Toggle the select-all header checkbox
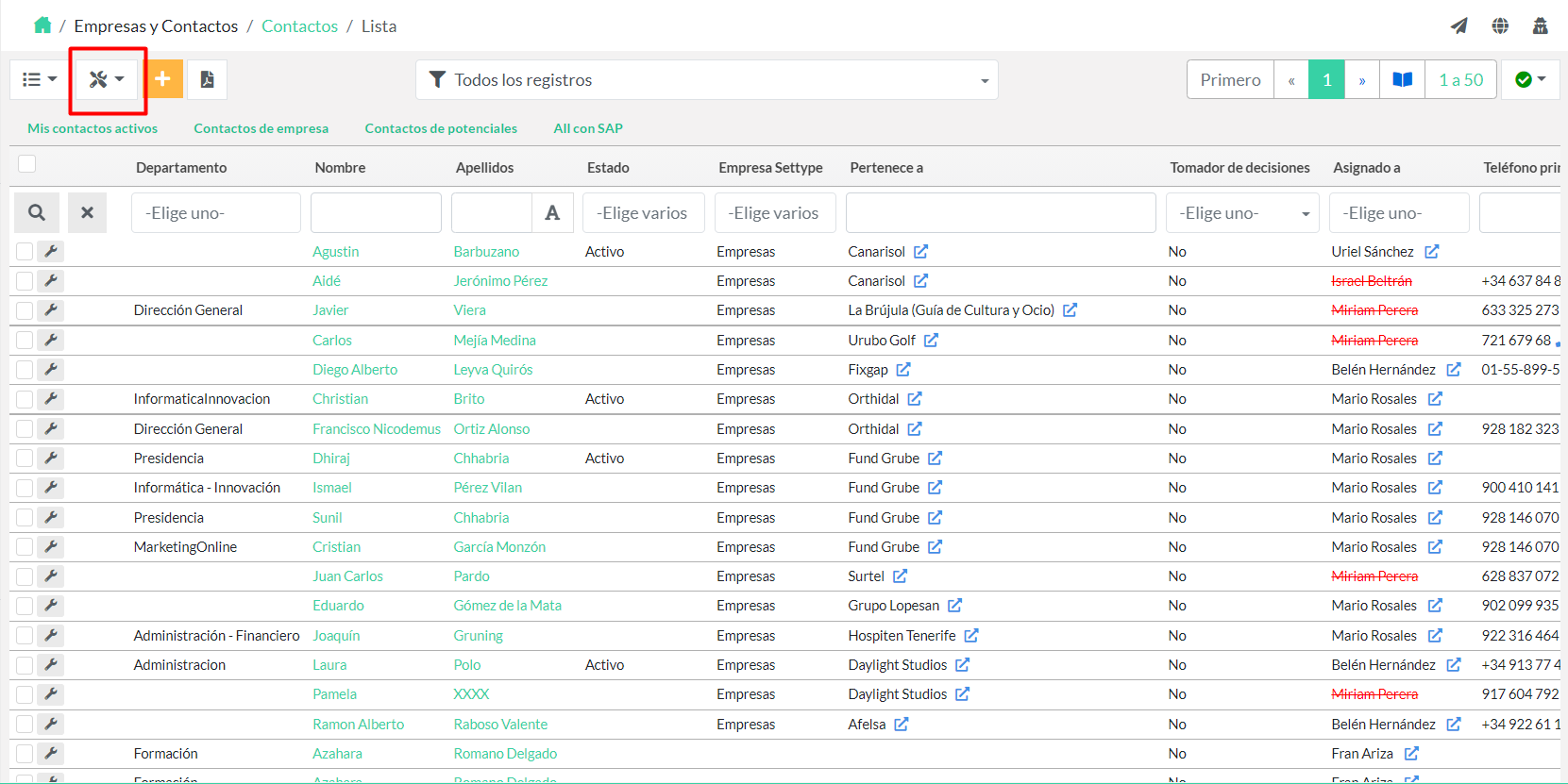This screenshot has width=1568, height=784. (27, 164)
